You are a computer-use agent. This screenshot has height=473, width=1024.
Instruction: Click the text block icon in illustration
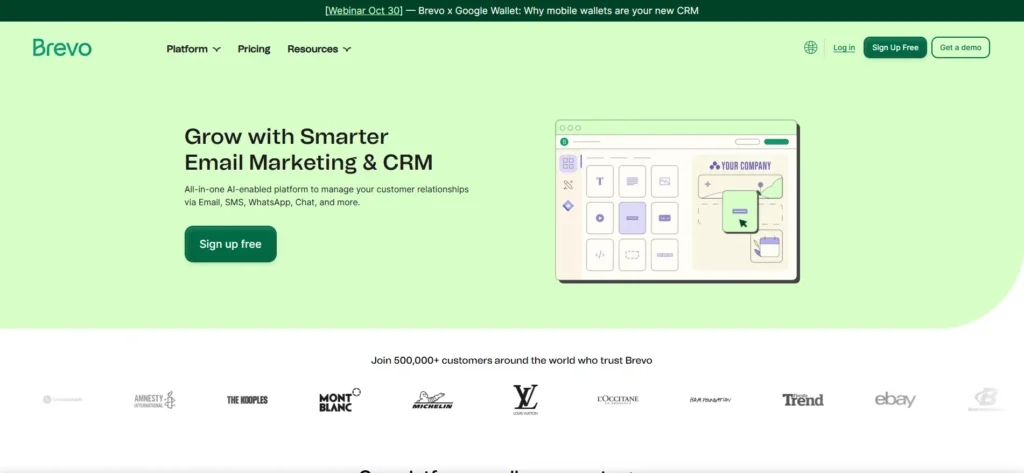[600, 181]
